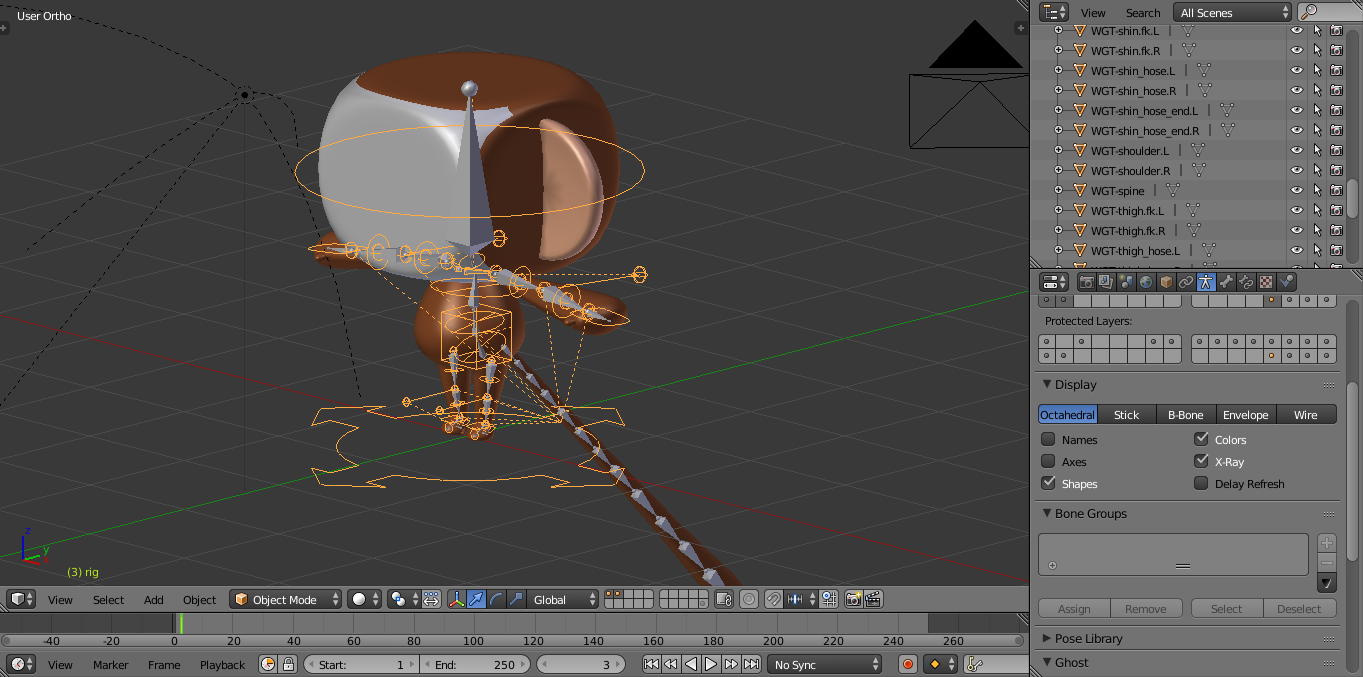The width and height of the screenshot is (1363, 677).
Task: Enable manipulator rotation mode in header
Action: coord(497,599)
